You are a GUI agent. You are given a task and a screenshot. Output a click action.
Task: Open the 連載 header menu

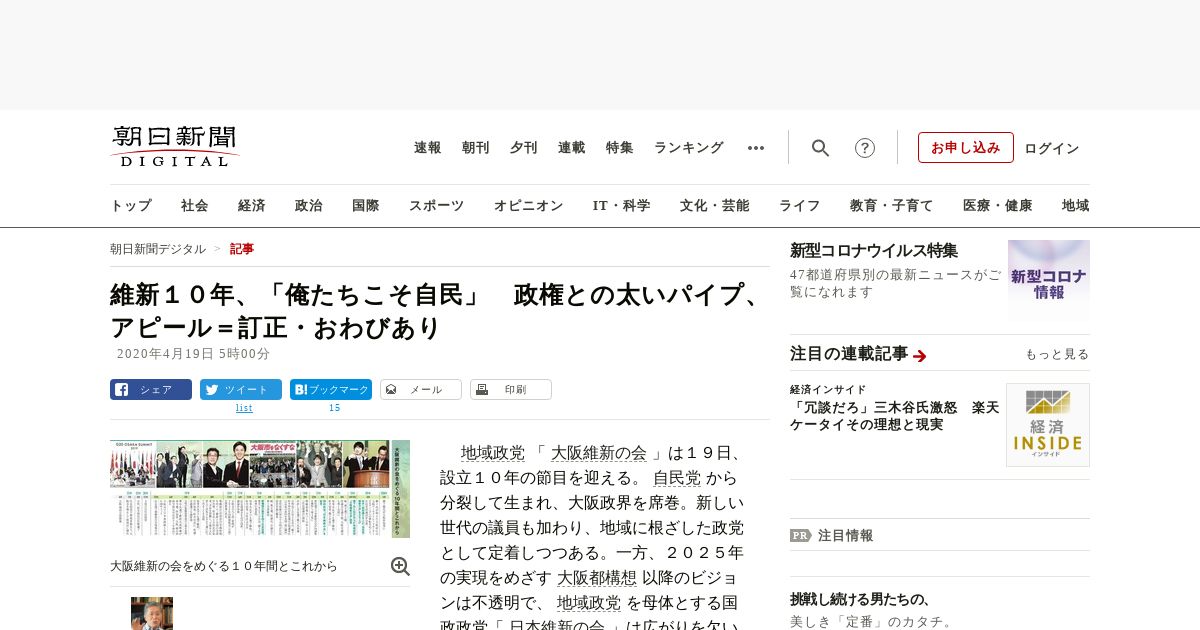(x=572, y=148)
